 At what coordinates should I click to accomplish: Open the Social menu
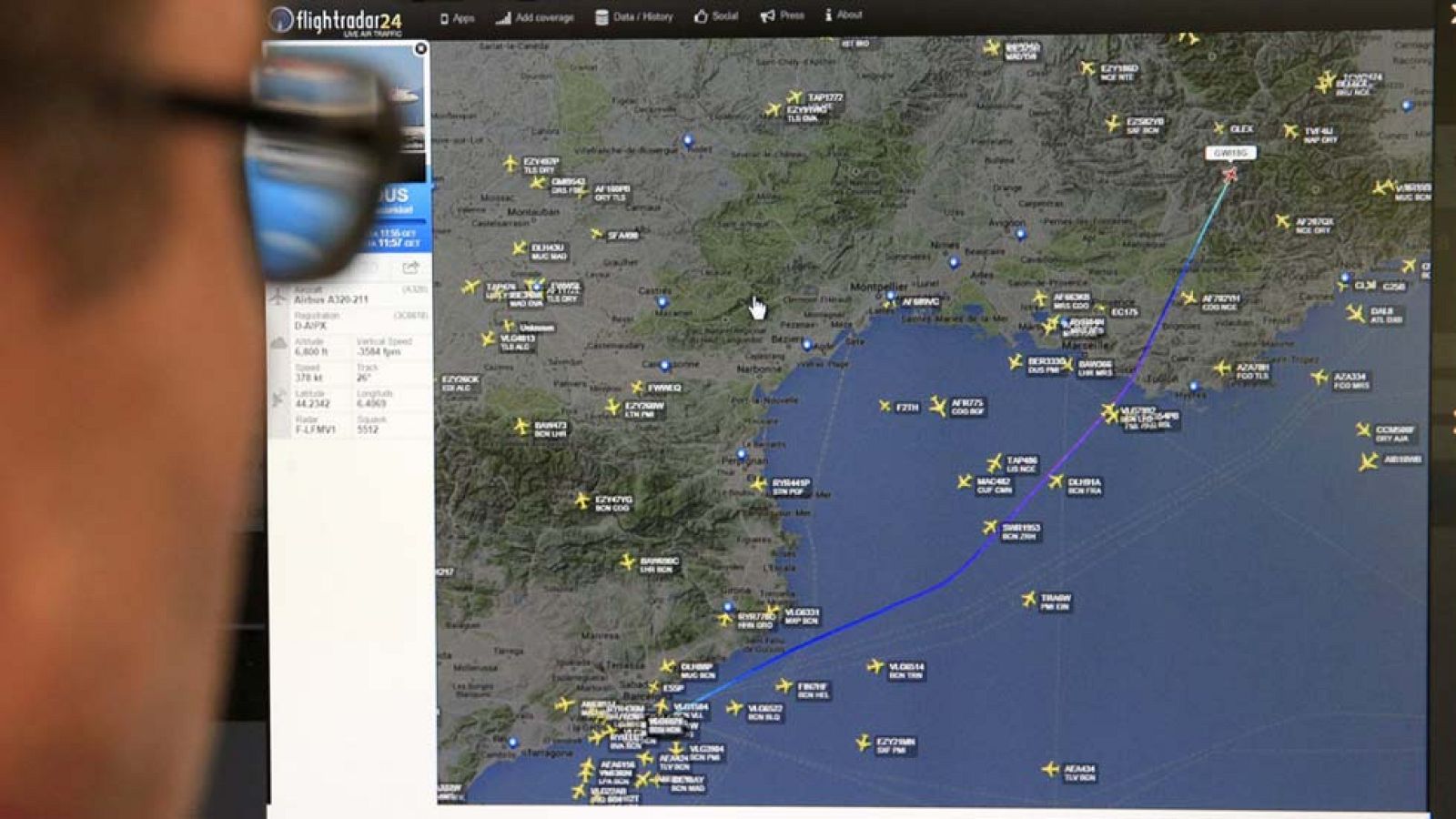point(718,15)
